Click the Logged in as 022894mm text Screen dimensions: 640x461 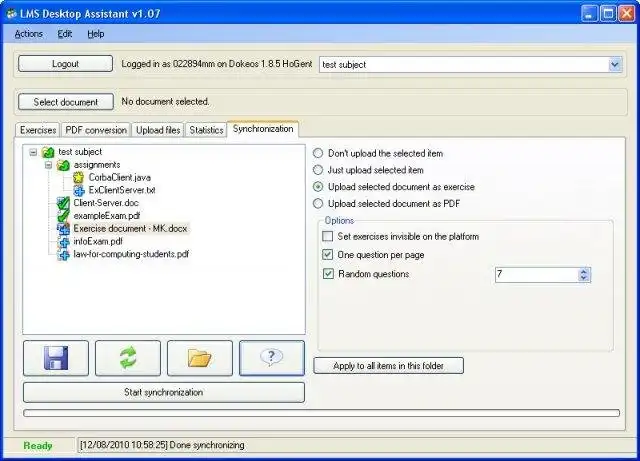217,64
